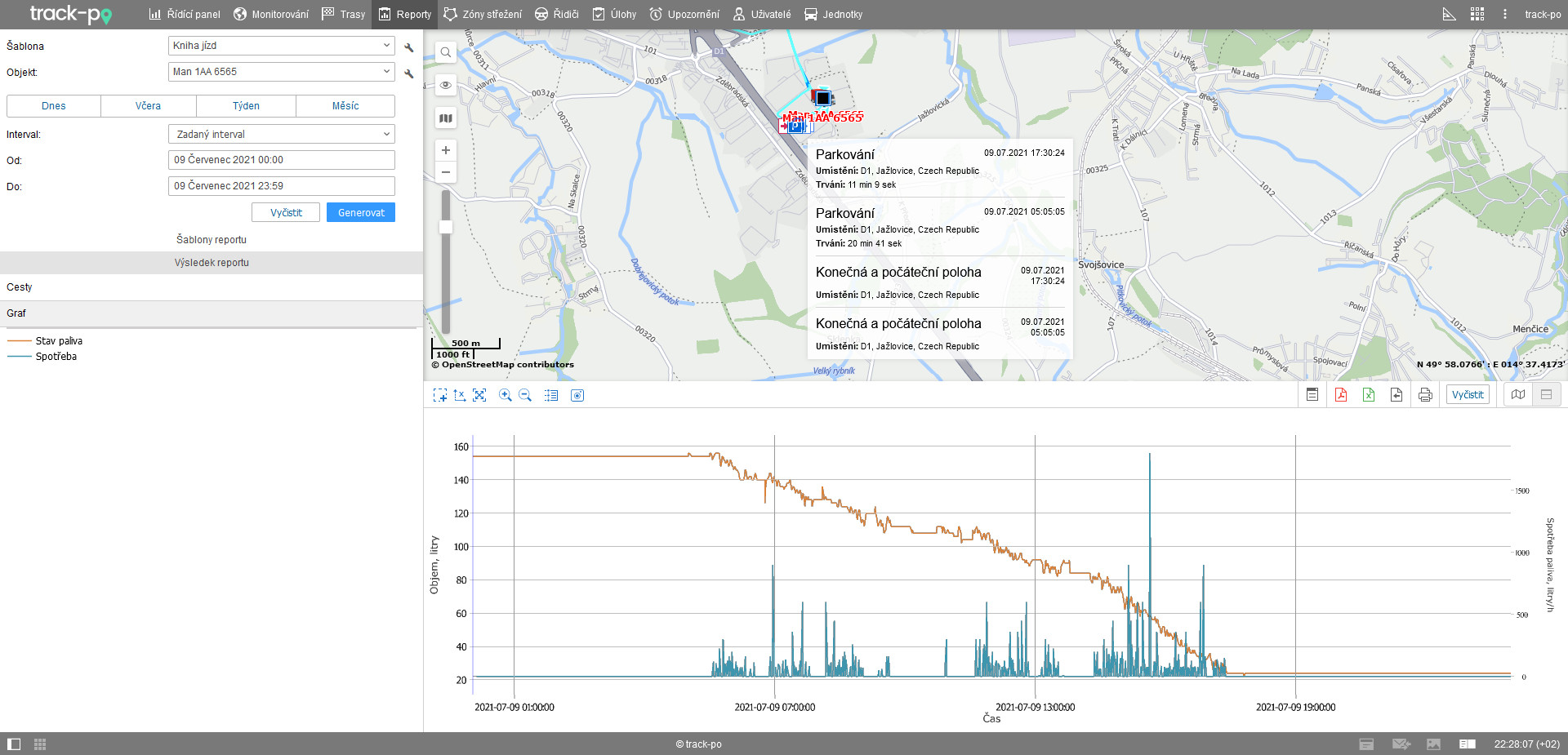Click the map search magnifier icon
This screenshot has width=1568, height=755.
click(x=446, y=53)
